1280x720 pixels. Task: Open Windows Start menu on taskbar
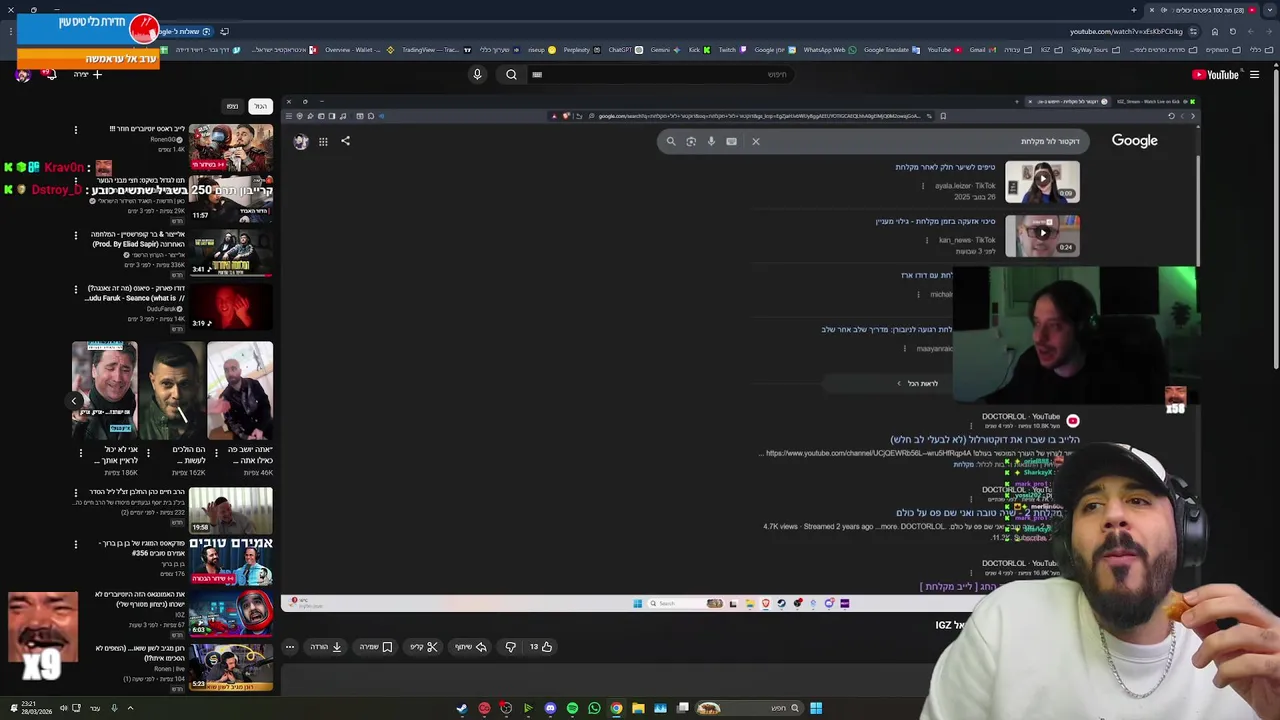click(x=816, y=708)
